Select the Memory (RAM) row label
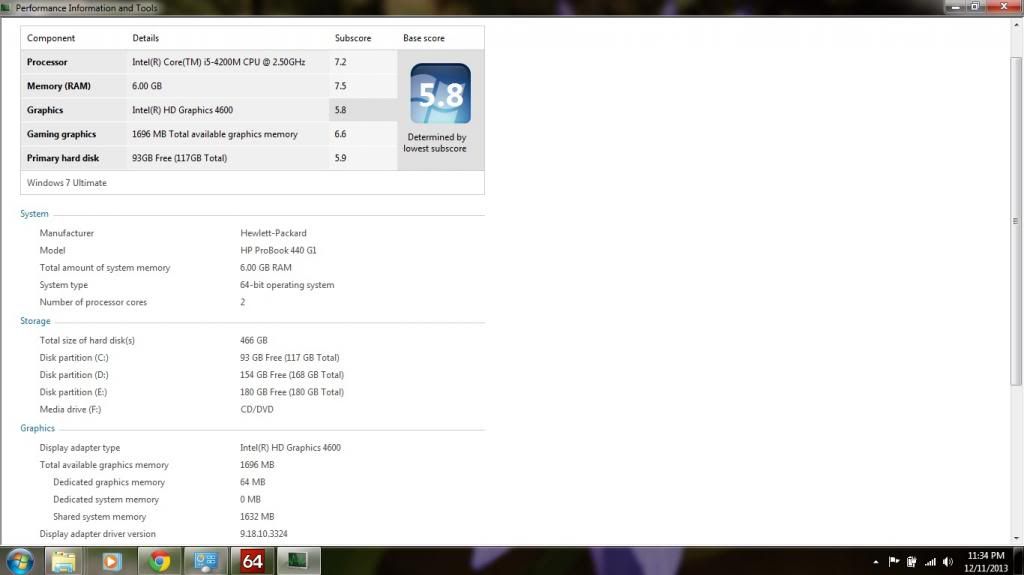Screen dimensions: 1024x575 coord(59,86)
